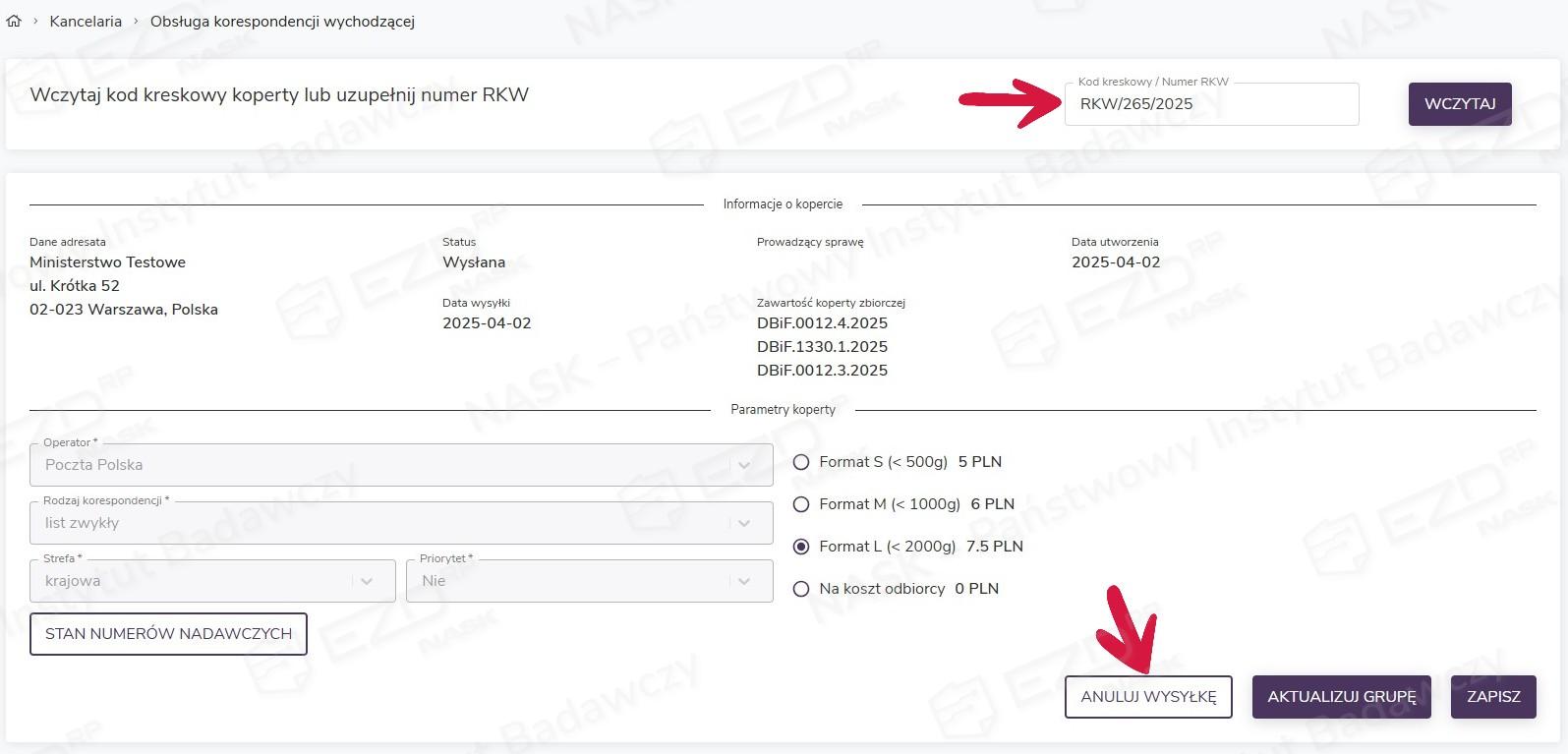Select Format L (< 2000g) radio option

[801, 547]
